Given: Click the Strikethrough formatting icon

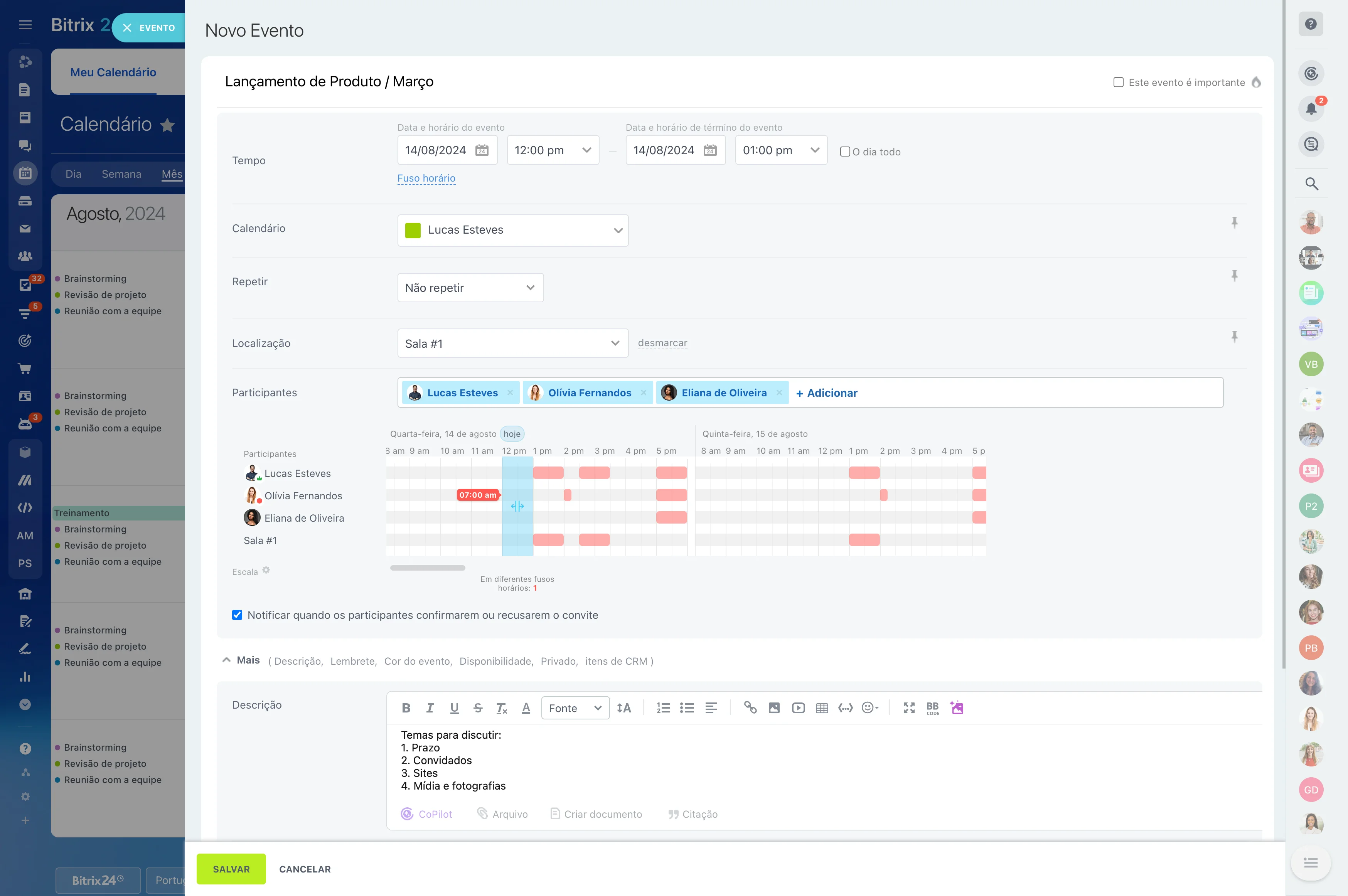Looking at the screenshot, I should [x=478, y=708].
